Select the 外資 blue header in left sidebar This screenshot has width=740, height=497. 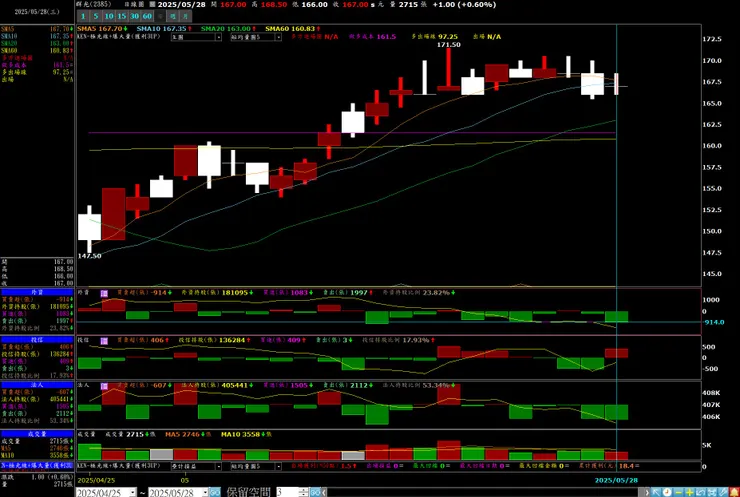(x=37, y=292)
